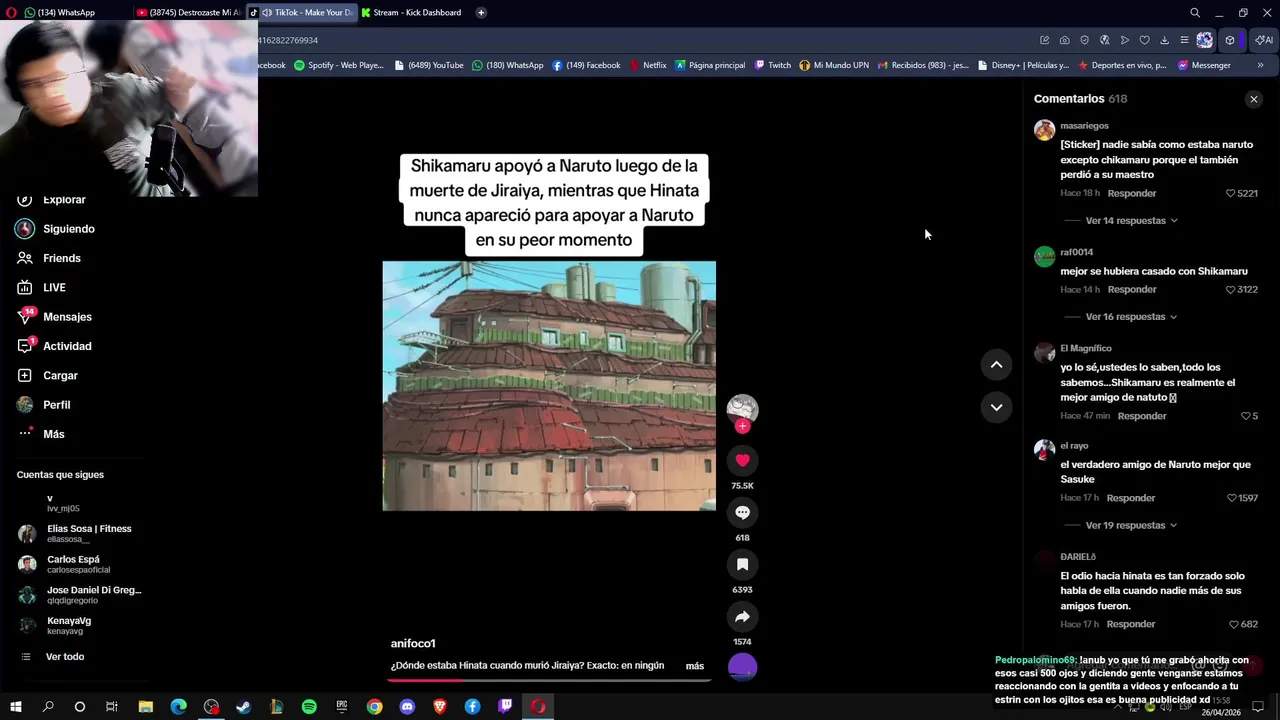The width and height of the screenshot is (1280, 720).
Task: Open a new browser tab
Action: click(481, 12)
